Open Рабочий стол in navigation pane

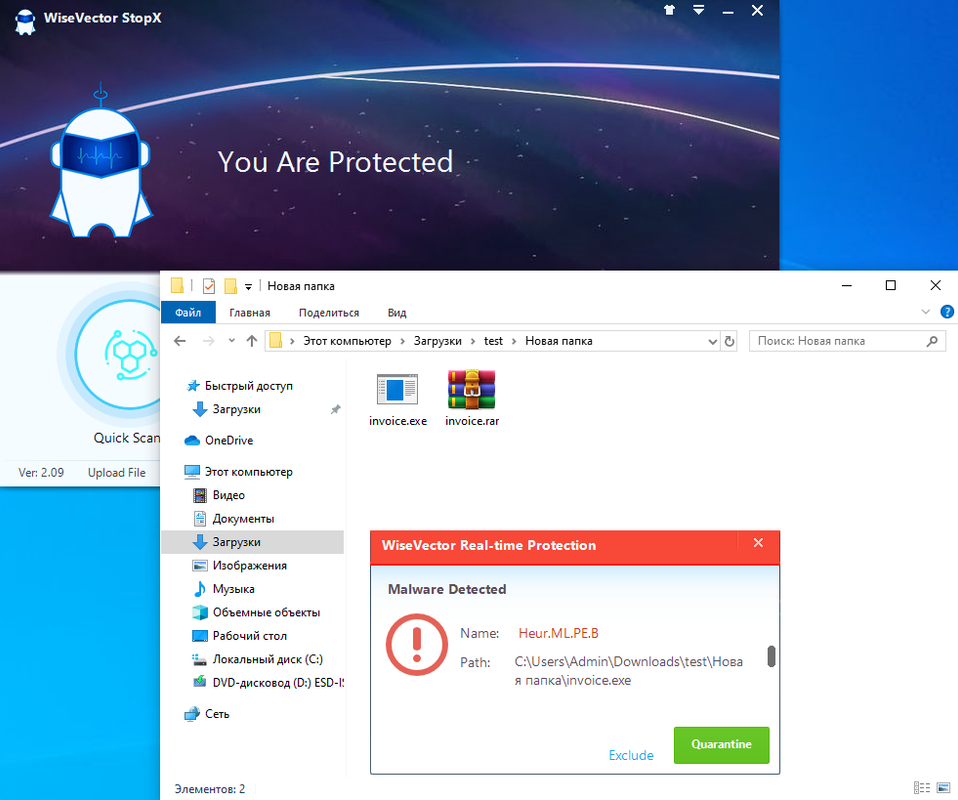coord(249,636)
